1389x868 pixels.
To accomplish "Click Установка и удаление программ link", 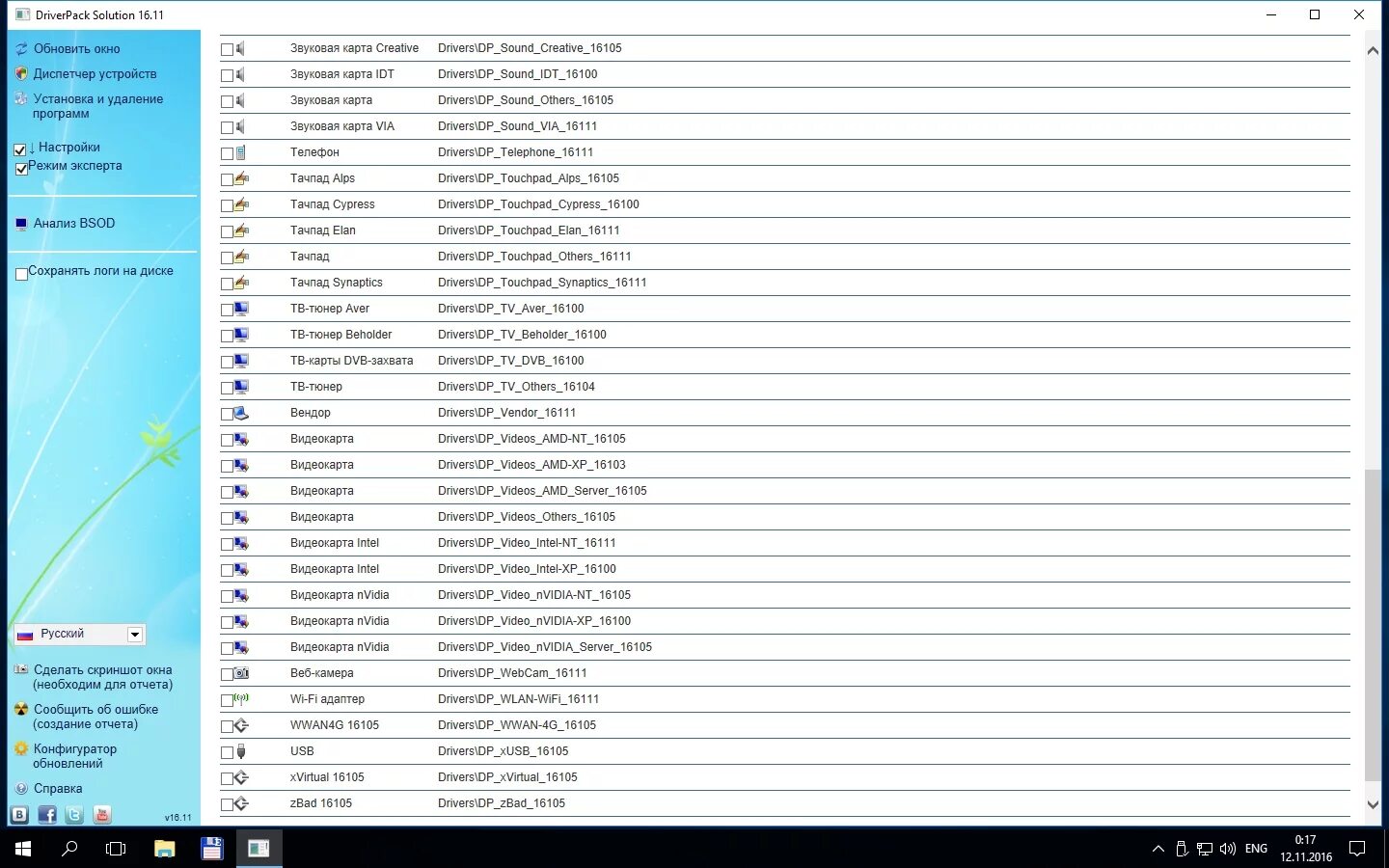I will tap(97, 106).
